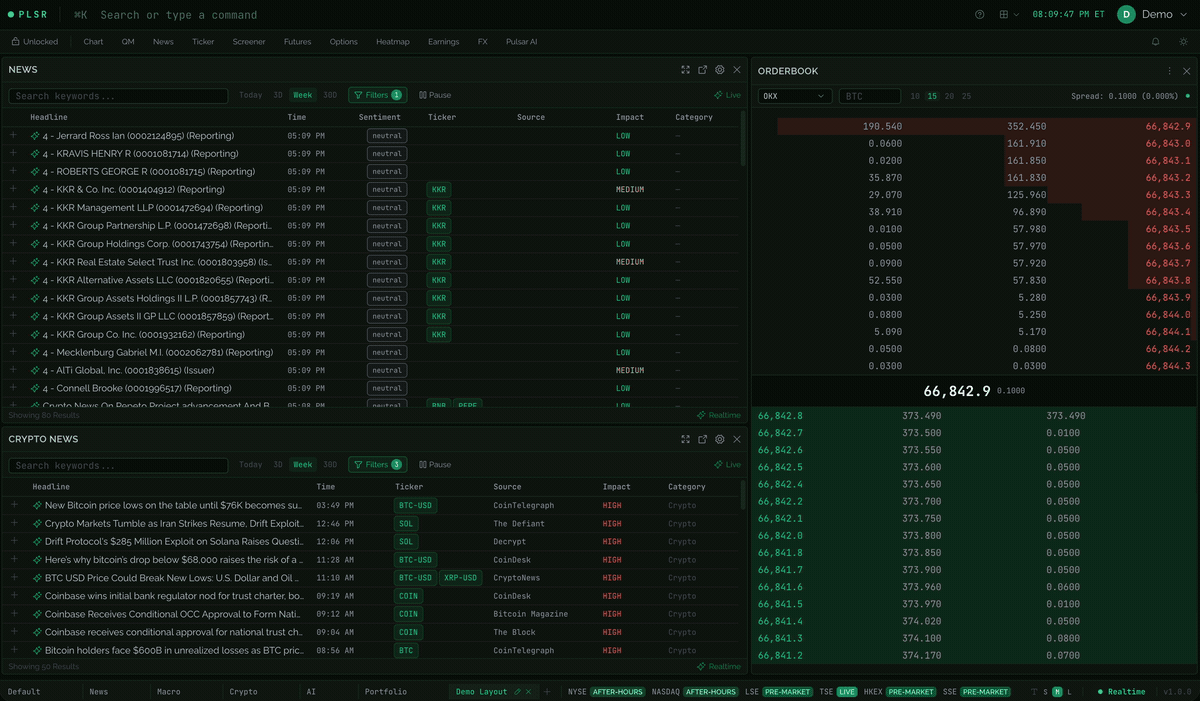Viewport: 1200px width, 701px height.
Task: Open the Orderbook panel options menu
Action: coord(1169,71)
